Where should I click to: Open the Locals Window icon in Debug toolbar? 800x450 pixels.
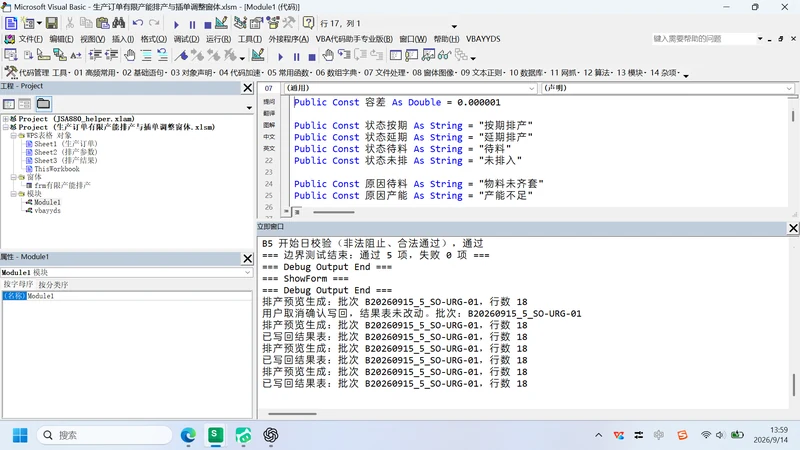(395, 55)
